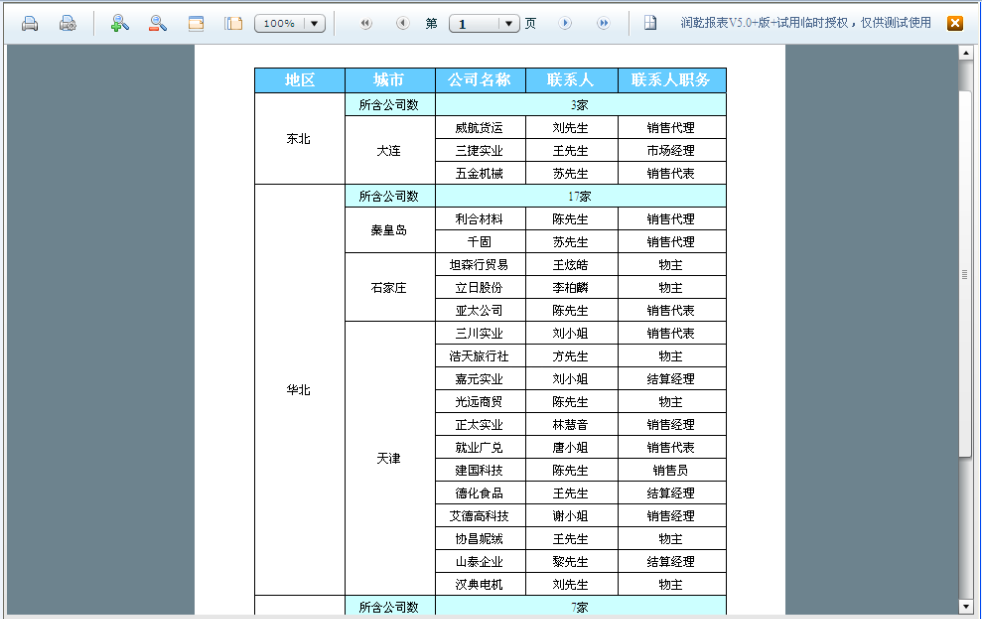
Task: Select the 华北 region cell
Action: [x=300, y=390]
